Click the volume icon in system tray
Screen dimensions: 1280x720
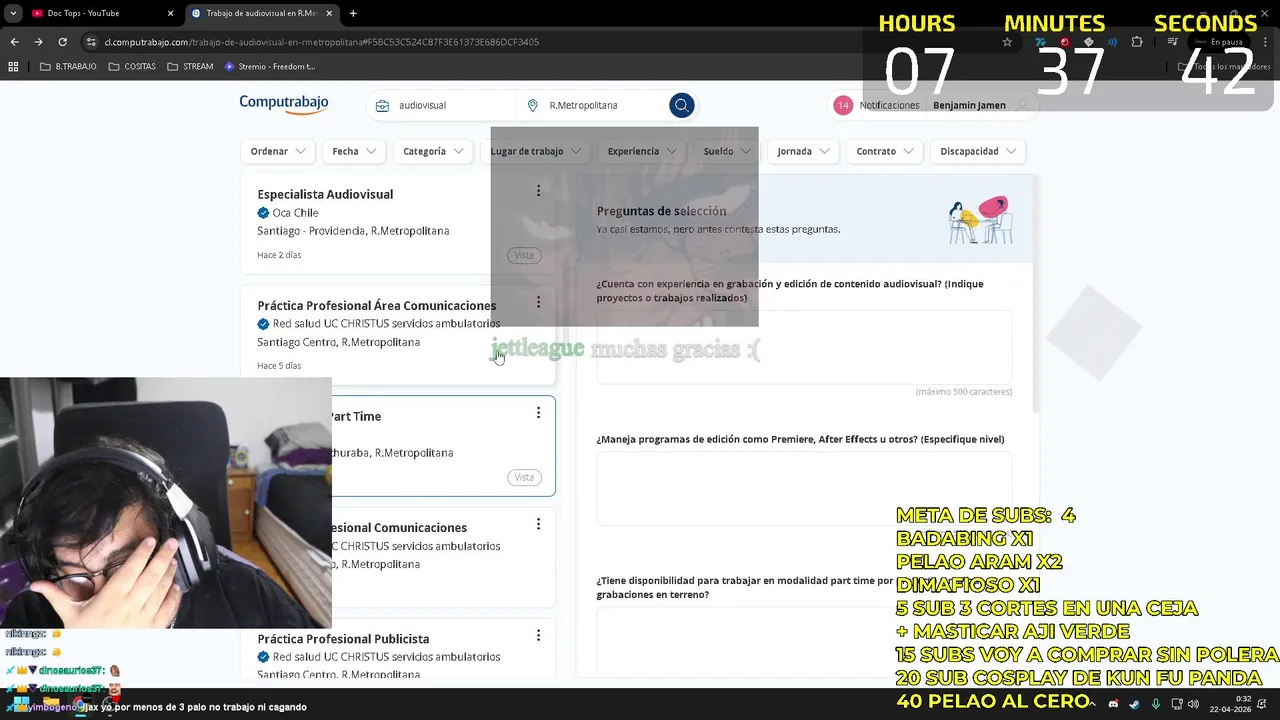pyautogui.click(x=1193, y=704)
